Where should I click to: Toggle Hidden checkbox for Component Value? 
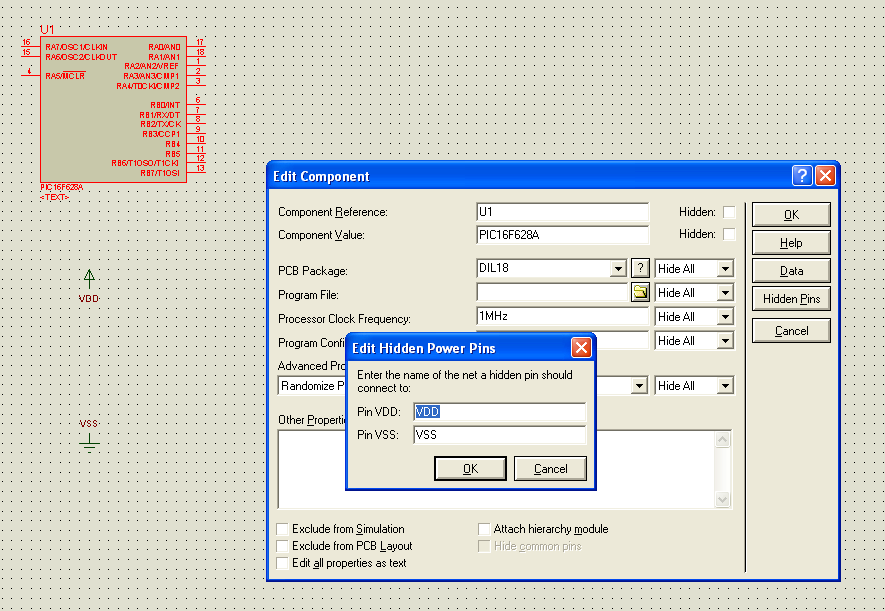(x=729, y=234)
